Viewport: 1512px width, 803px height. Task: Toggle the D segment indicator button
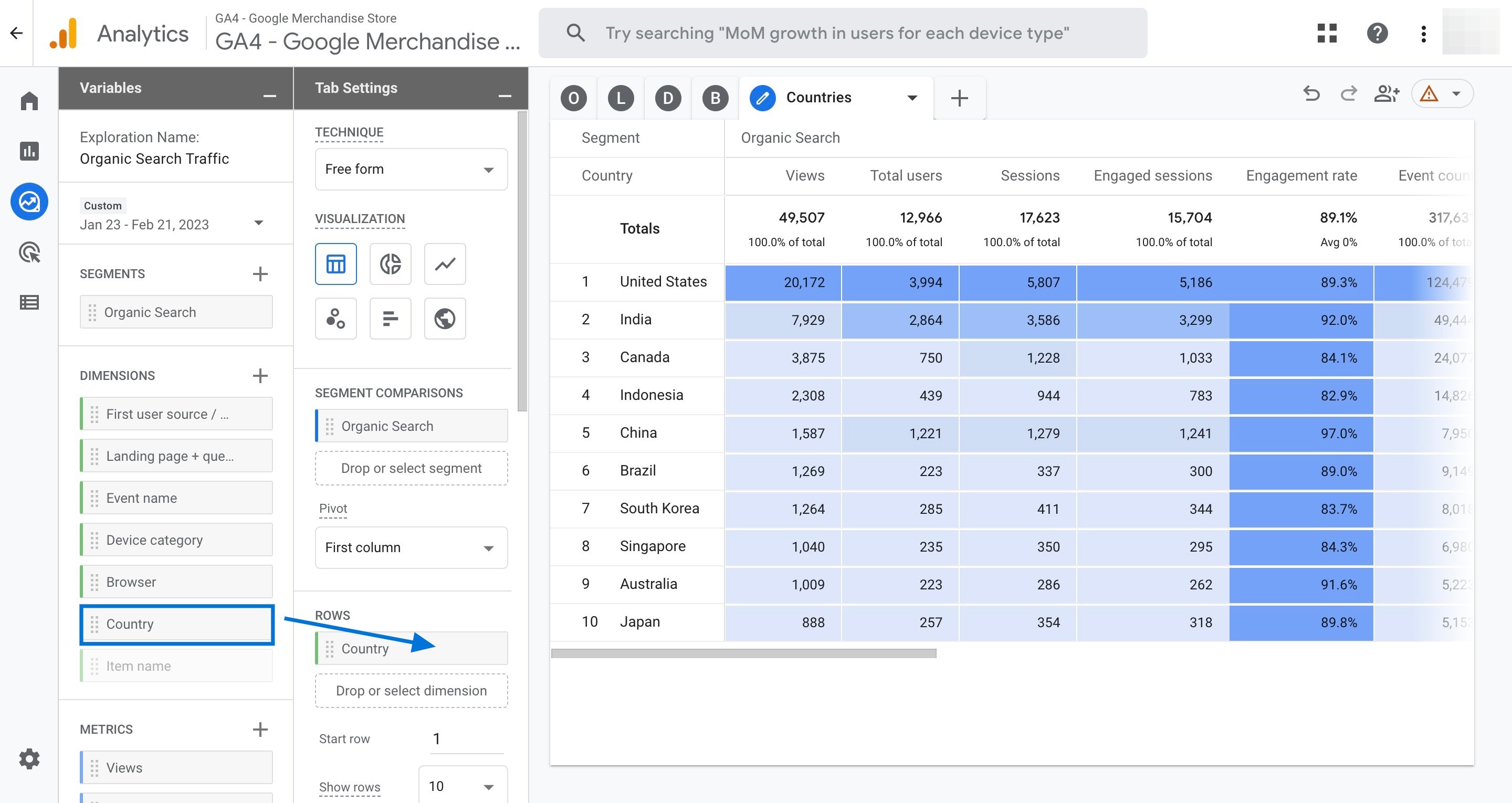pos(667,96)
